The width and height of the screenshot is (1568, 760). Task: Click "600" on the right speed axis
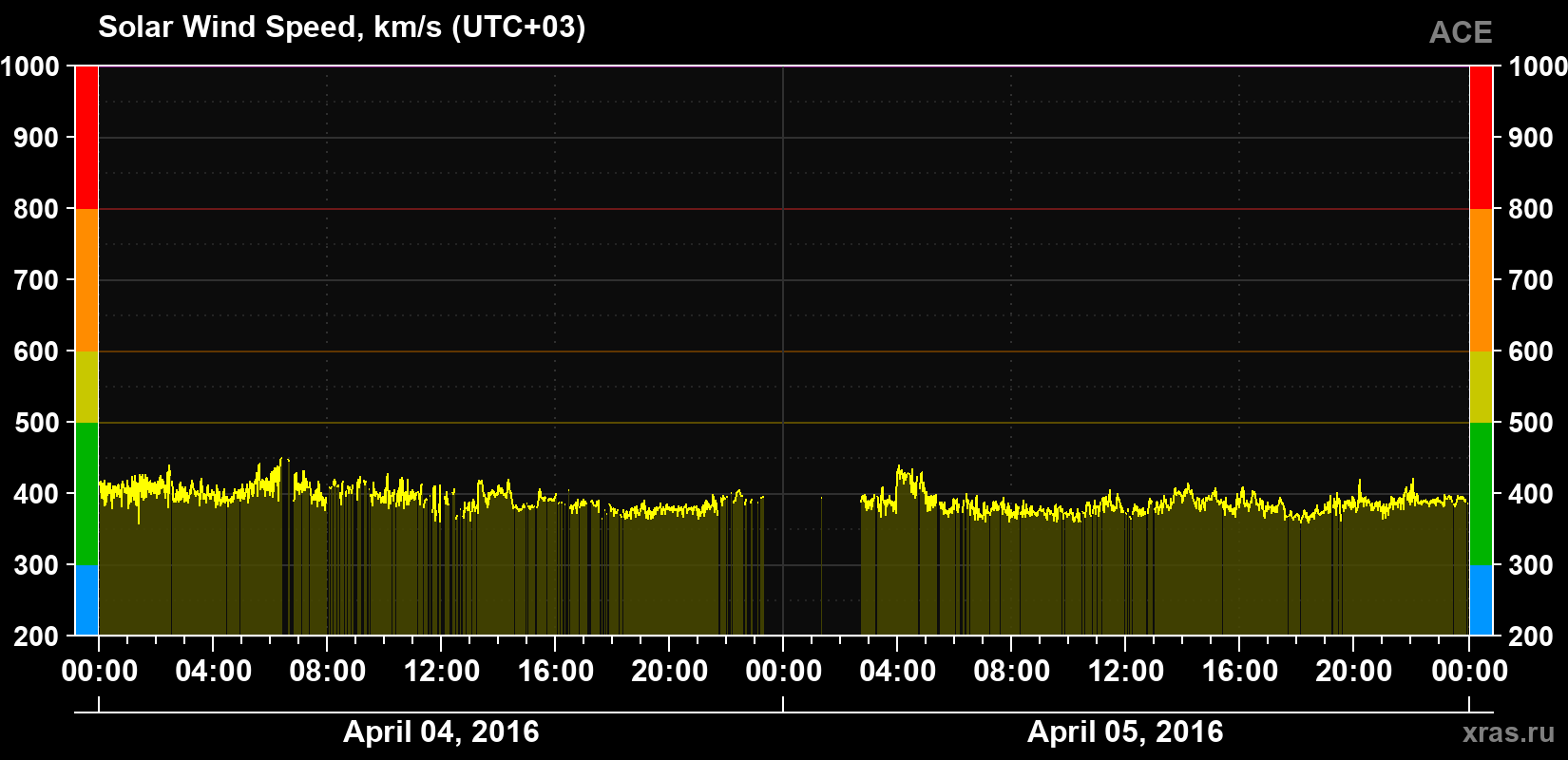tap(1532, 351)
